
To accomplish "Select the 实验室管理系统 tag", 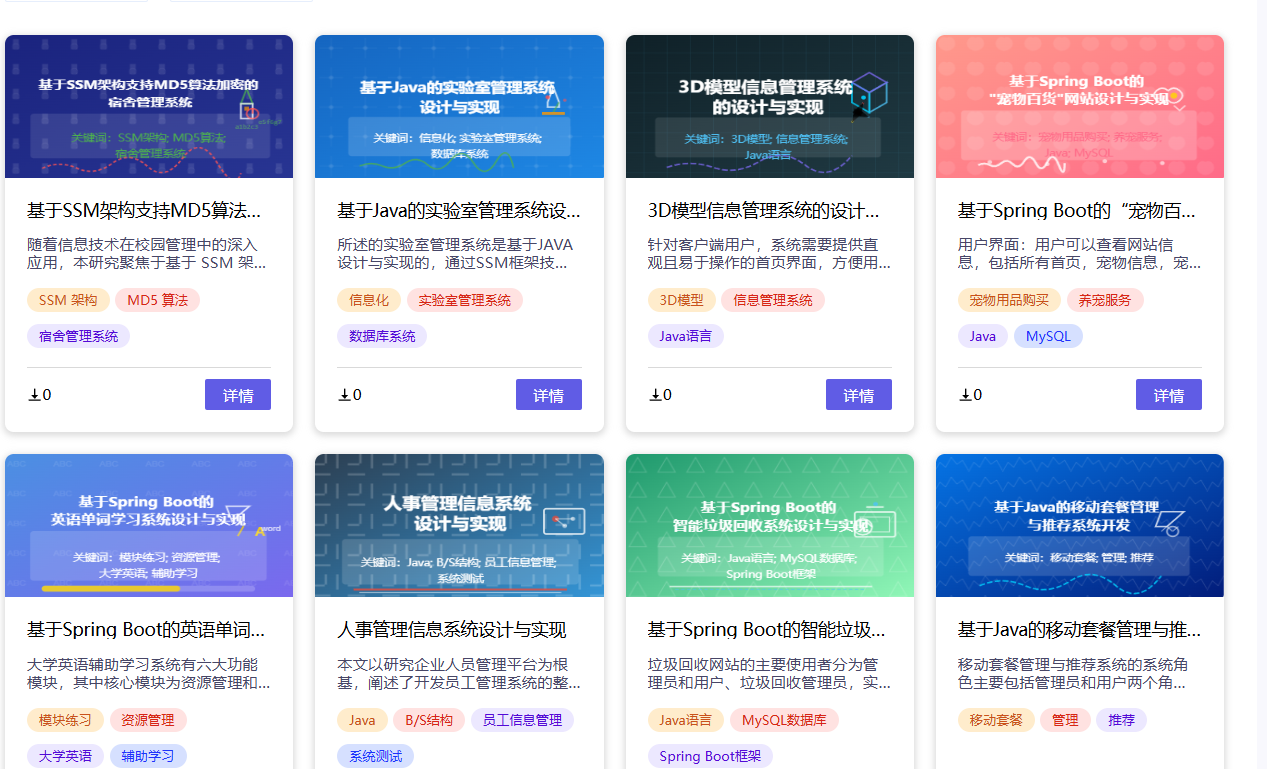I will pyautogui.click(x=465, y=300).
